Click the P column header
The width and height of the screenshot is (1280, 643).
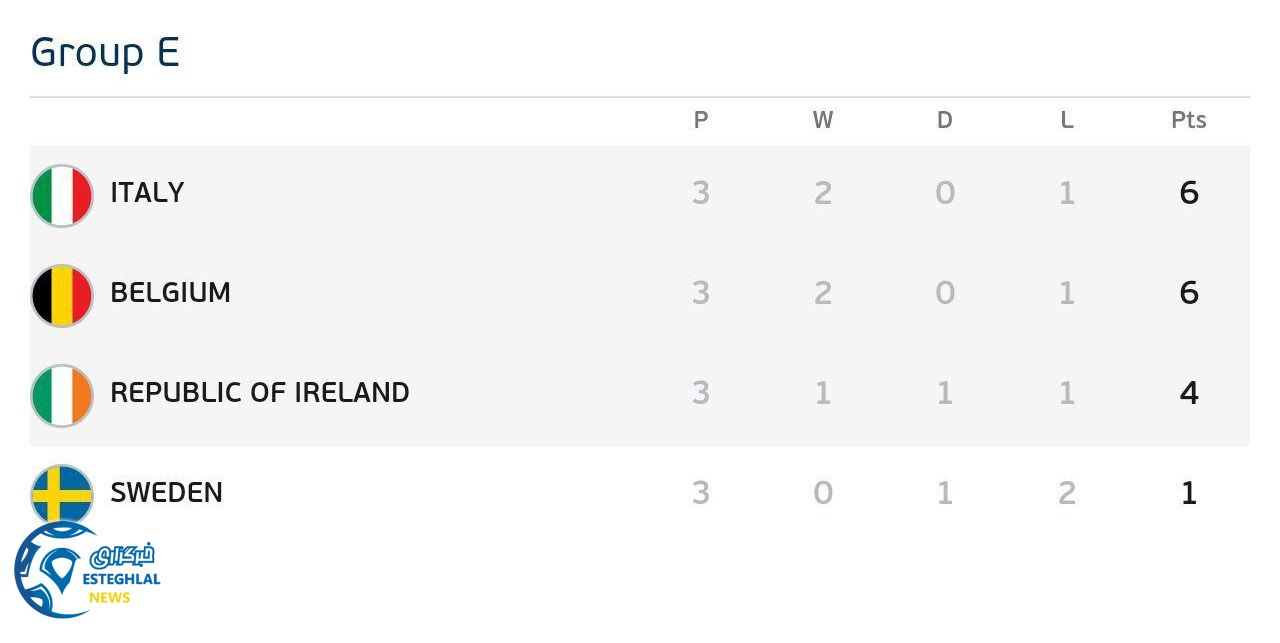[700, 120]
